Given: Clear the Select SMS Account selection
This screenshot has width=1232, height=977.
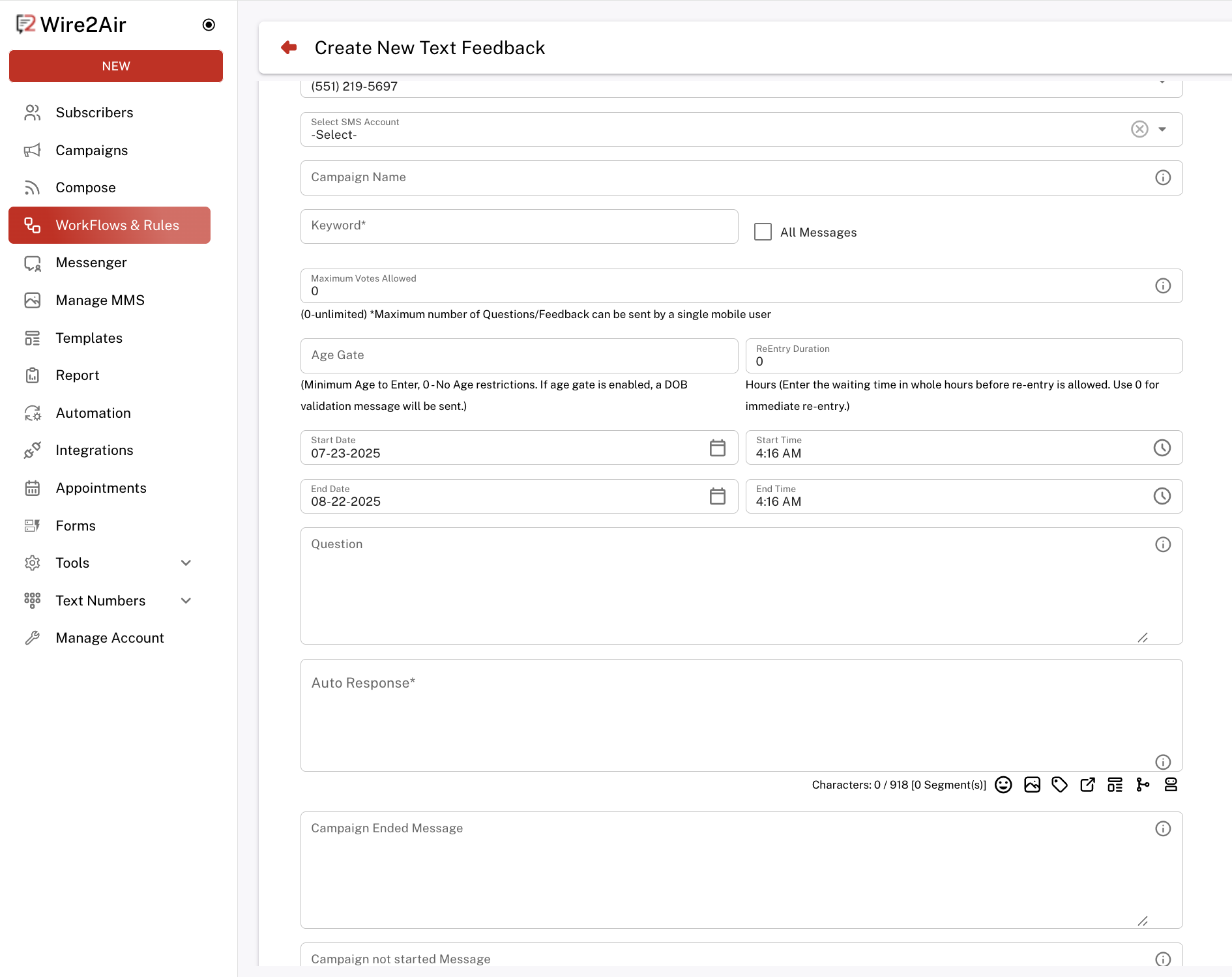Looking at the screenshot, I should coord(1139,129).
